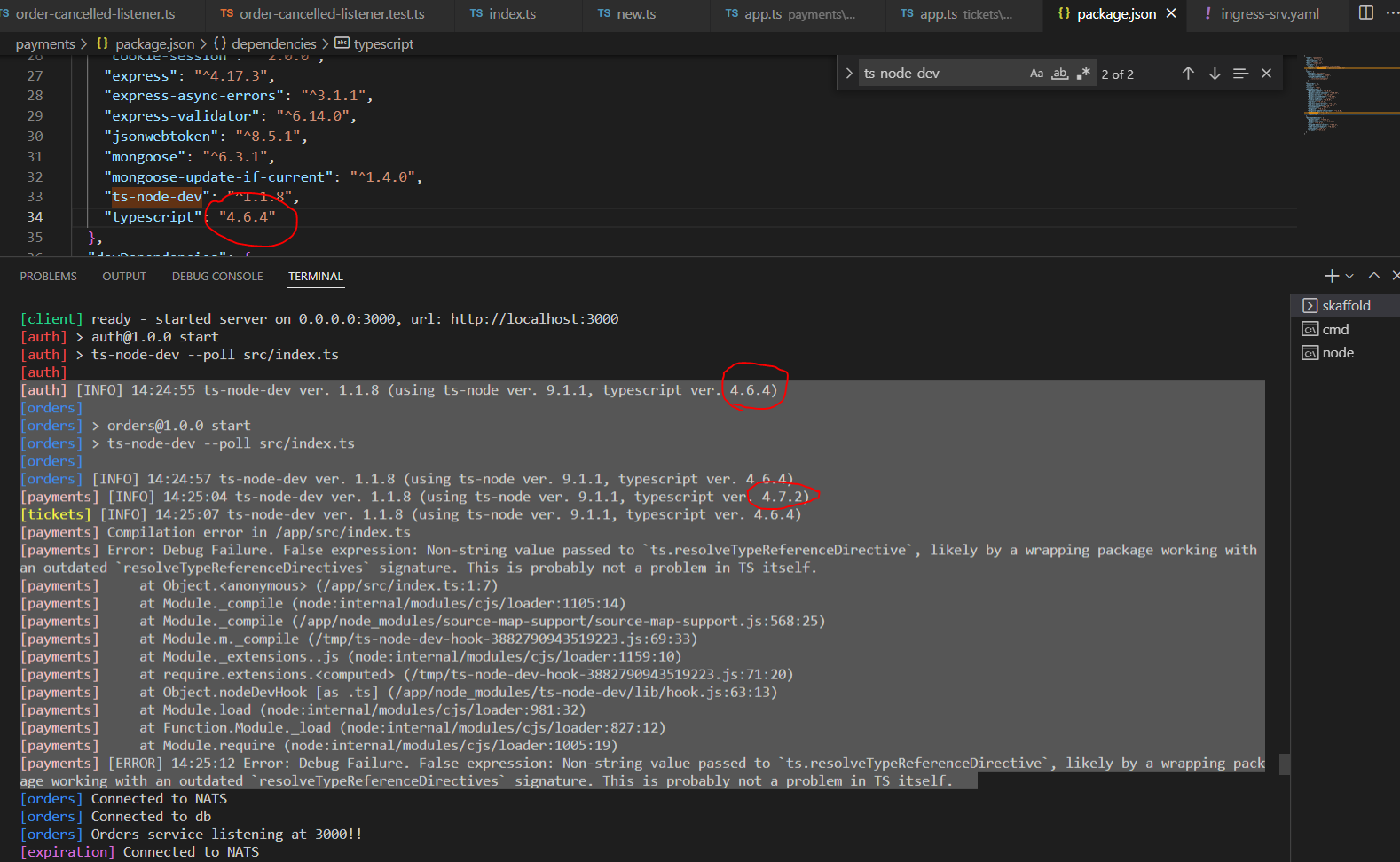Screen dimensions: 1400x862
Task: Click the new terminal plus icon
Action: [x=1332, y=276]
